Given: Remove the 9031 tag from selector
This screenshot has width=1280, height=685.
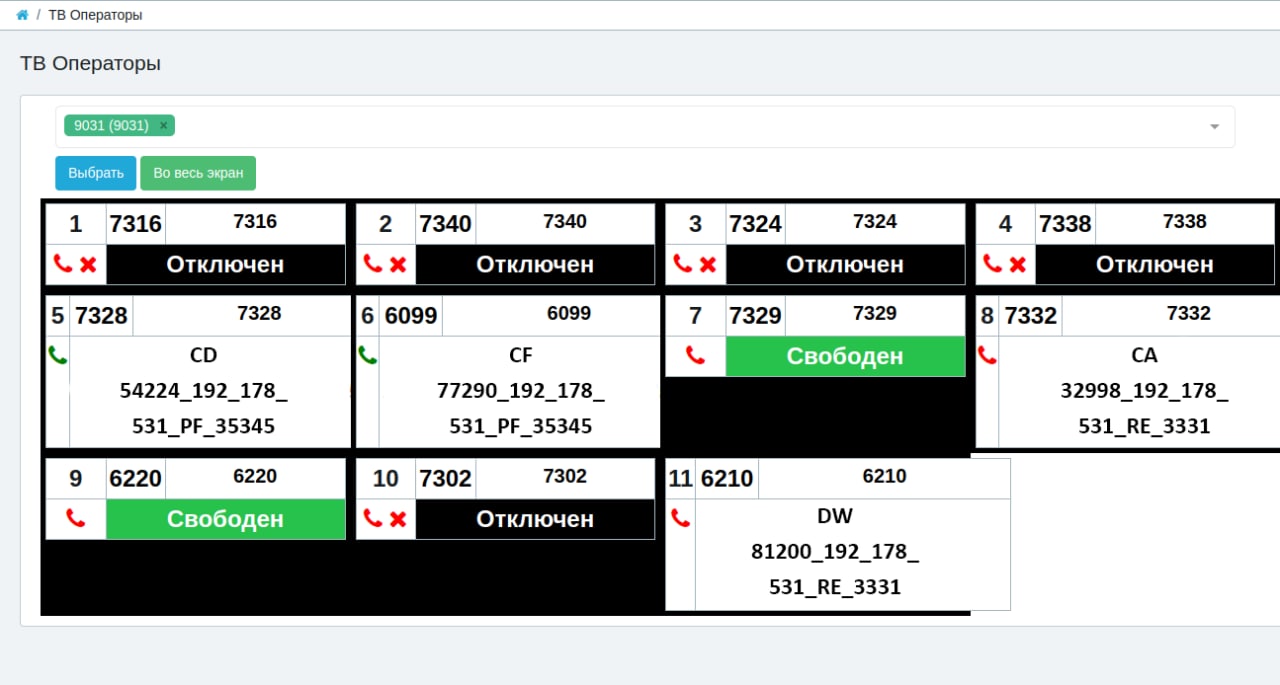Looking at the screenshot, I should click(x=164, y=125).
